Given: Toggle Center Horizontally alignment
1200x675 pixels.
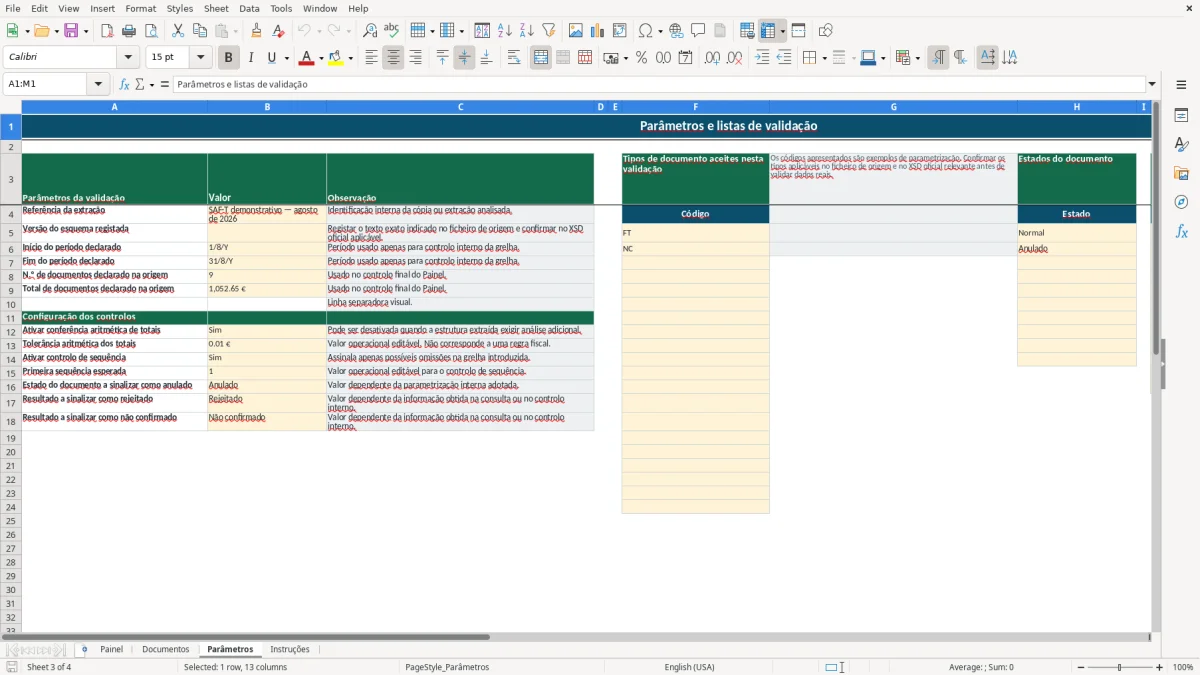Looking at the screenshot, I should pyautogui.click(x=393, y=58).
